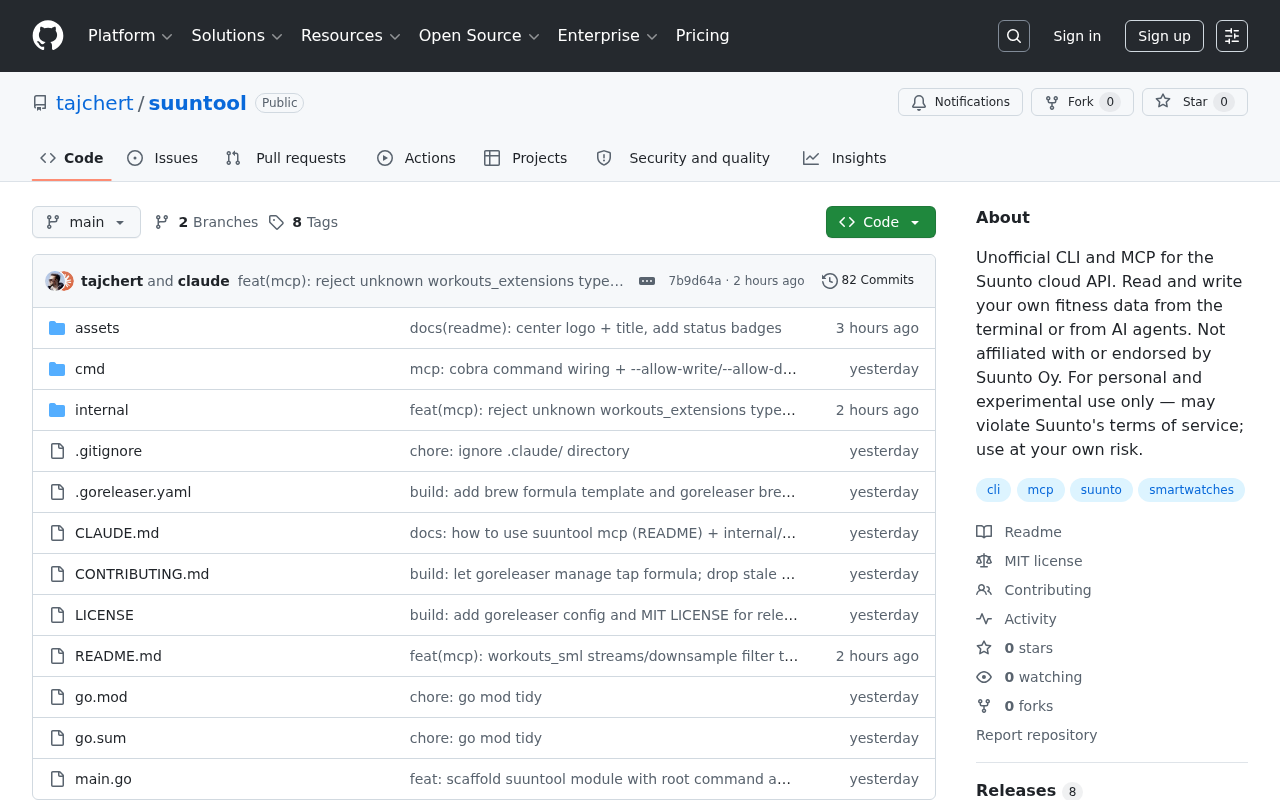Click the book icon next to Readme
Viewport: 1280px width, 800px height.
pos(984,532)
